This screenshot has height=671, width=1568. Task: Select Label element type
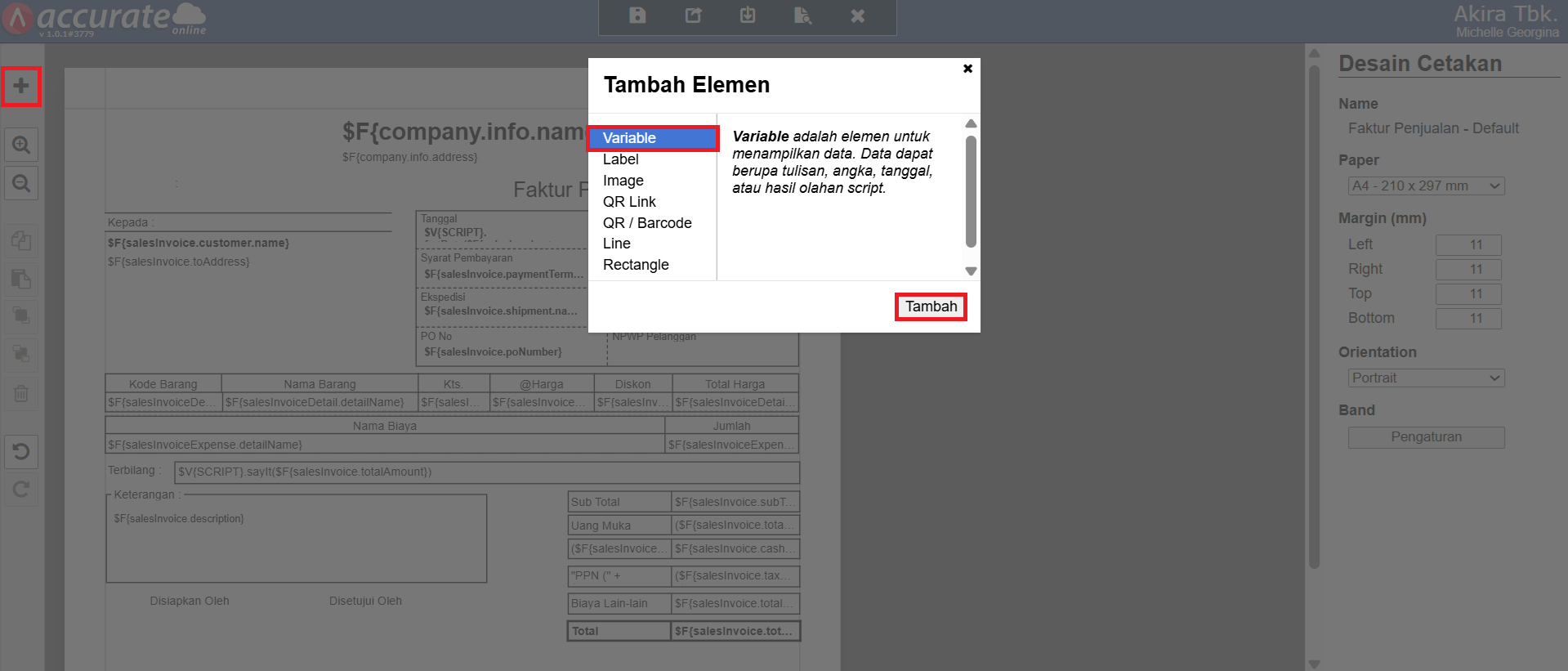621,159
